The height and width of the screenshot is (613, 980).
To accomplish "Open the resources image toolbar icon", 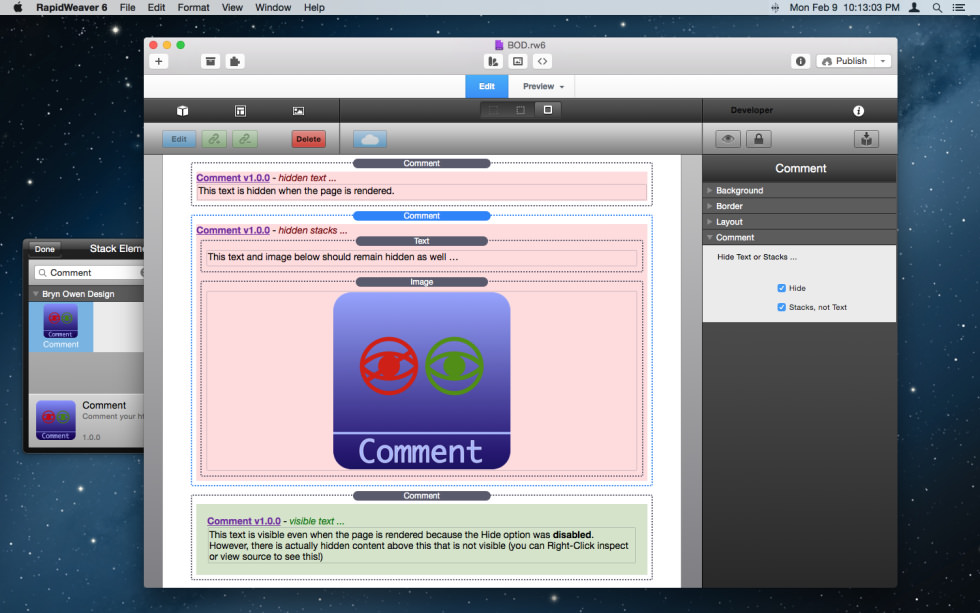I will [x=518, y=61].
